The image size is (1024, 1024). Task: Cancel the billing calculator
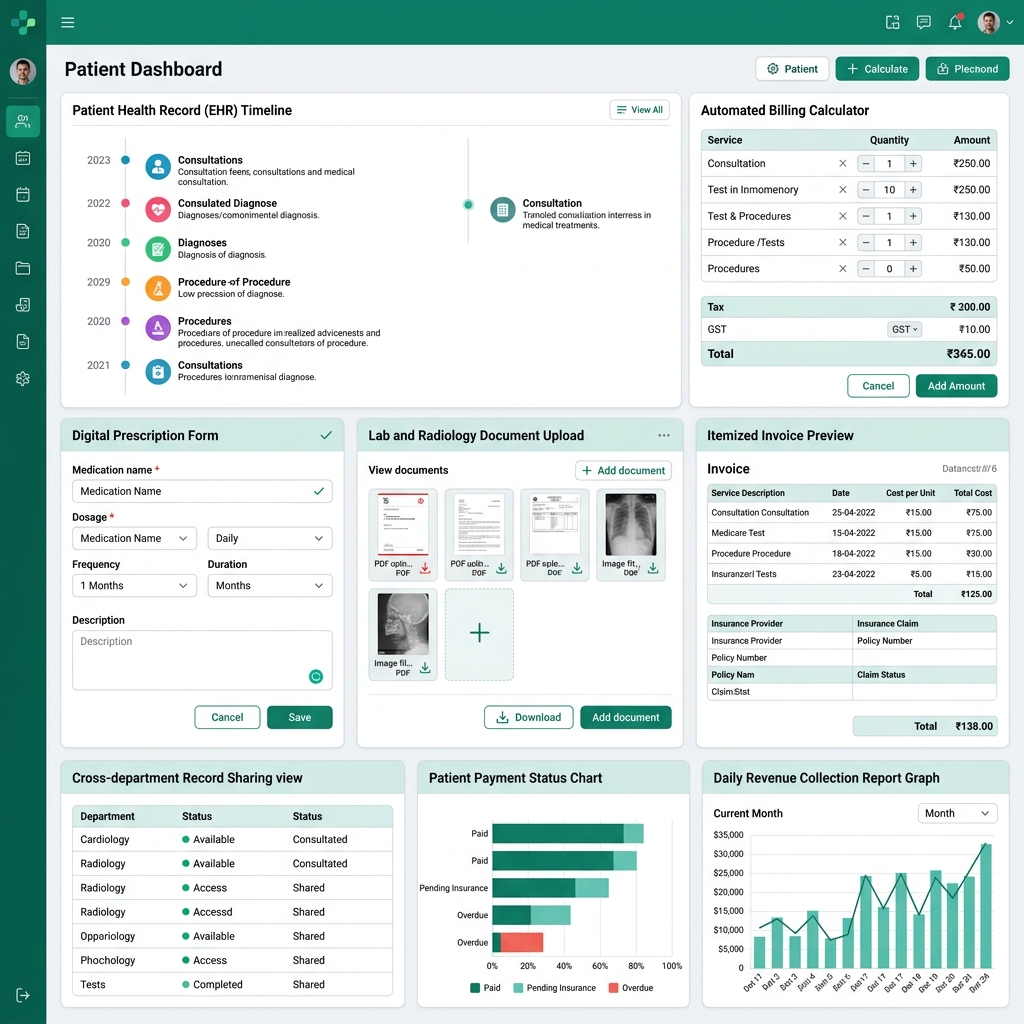pos(878,386)
